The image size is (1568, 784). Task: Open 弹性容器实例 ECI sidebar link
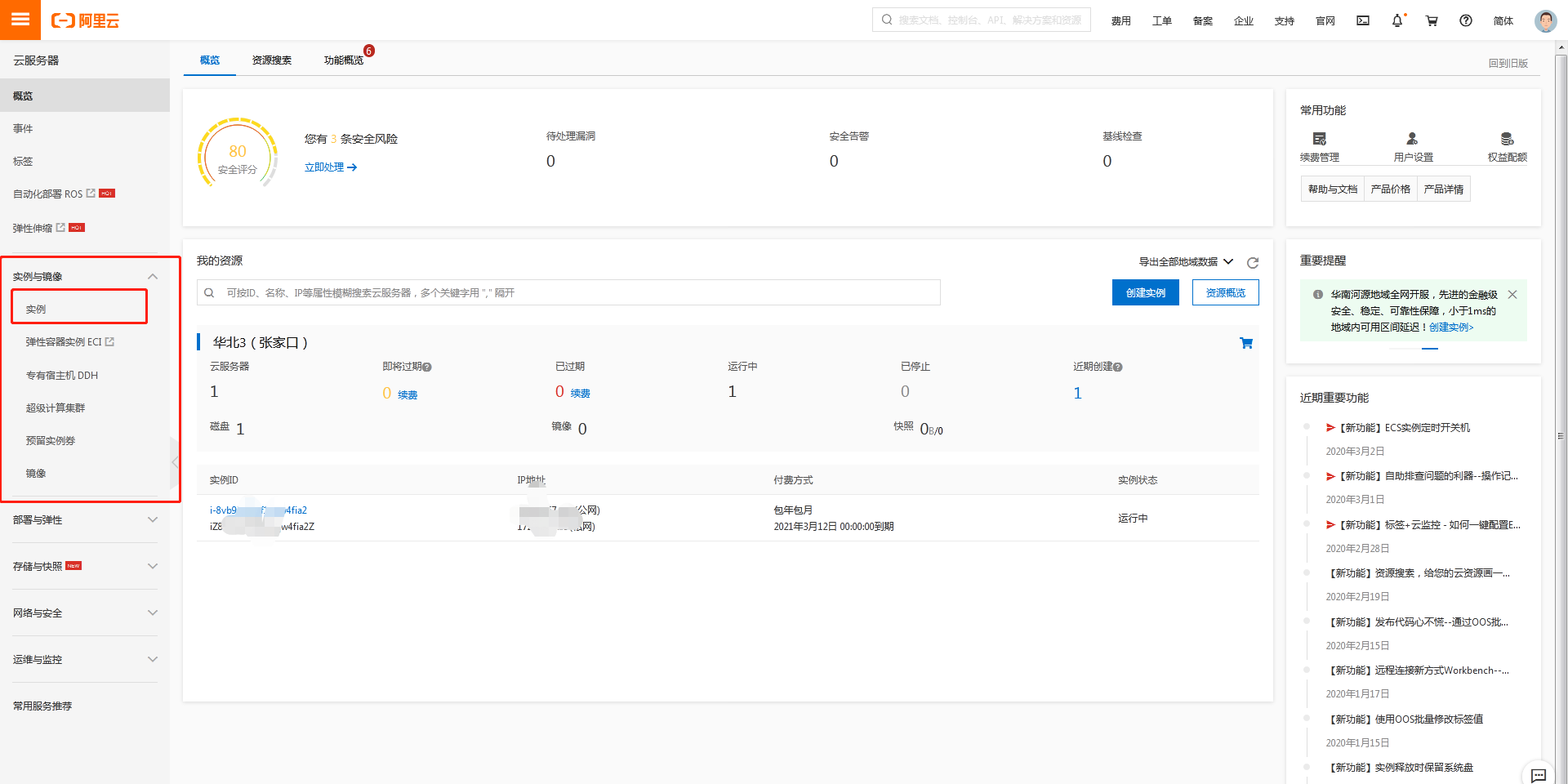tap(70, 342)
